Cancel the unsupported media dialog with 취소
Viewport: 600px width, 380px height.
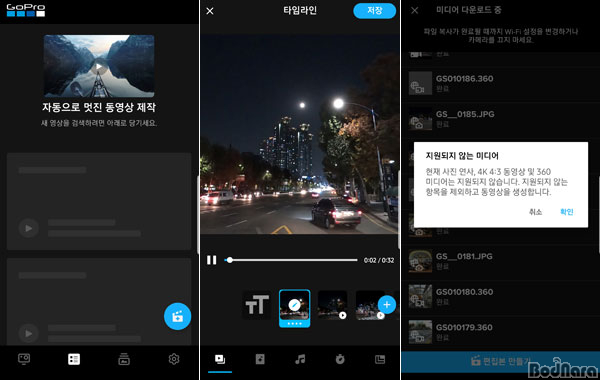[x=535, y=212]
